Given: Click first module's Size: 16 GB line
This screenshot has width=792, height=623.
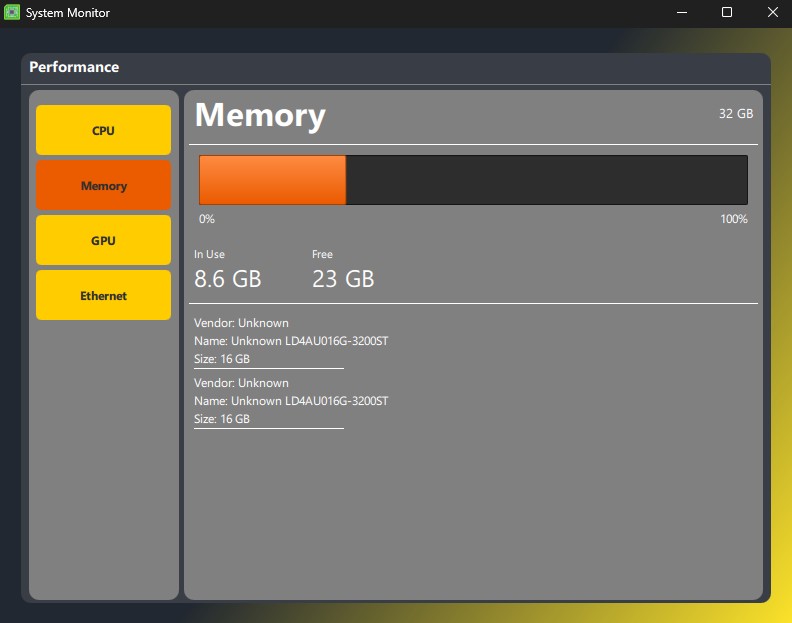Looking at the screenshot, I should point(222,359).
